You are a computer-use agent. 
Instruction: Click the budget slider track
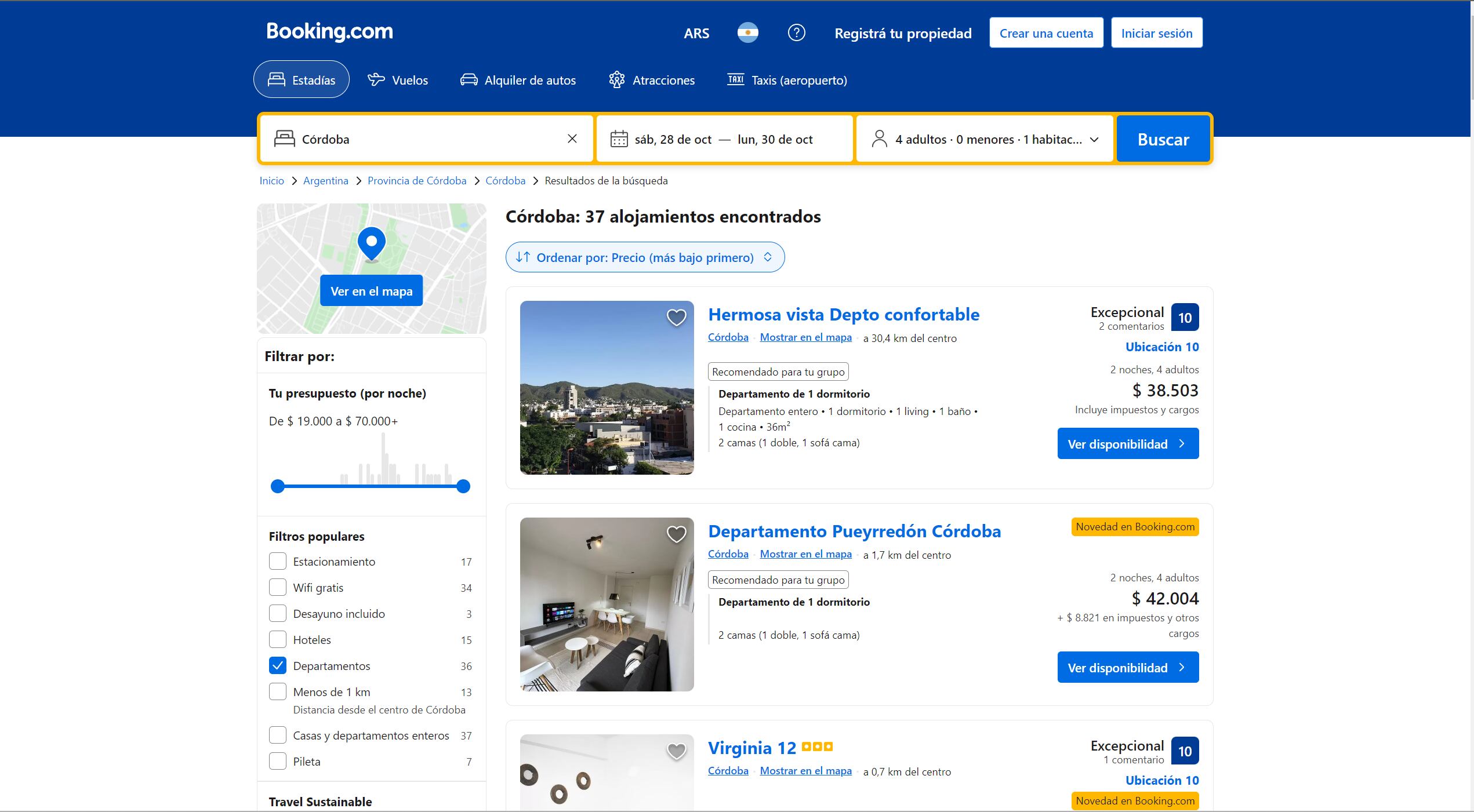point(371,486)
